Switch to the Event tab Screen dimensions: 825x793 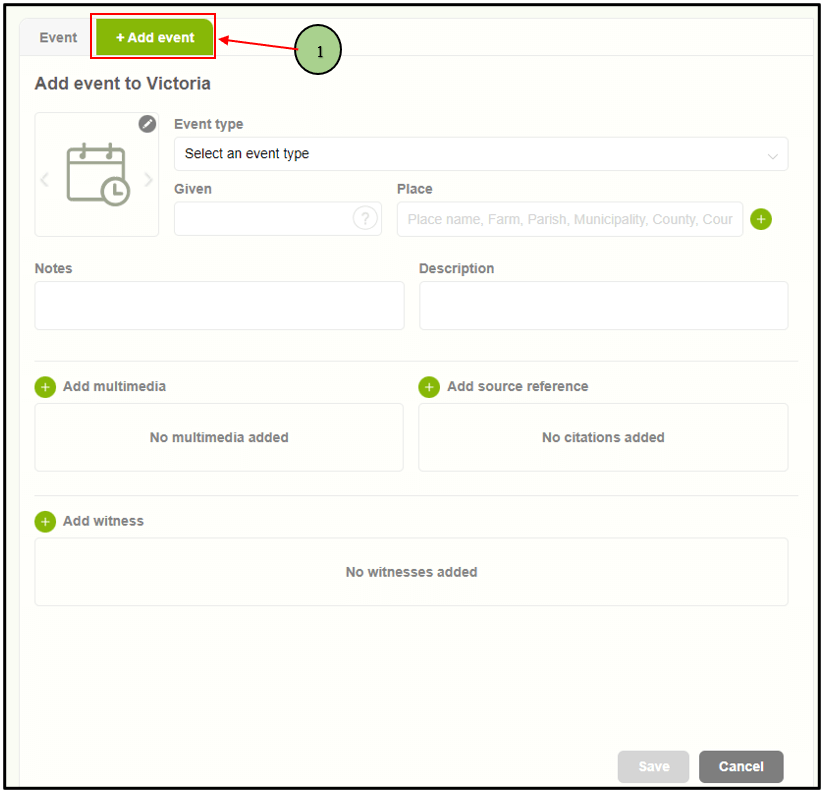(x=58, y=38)
